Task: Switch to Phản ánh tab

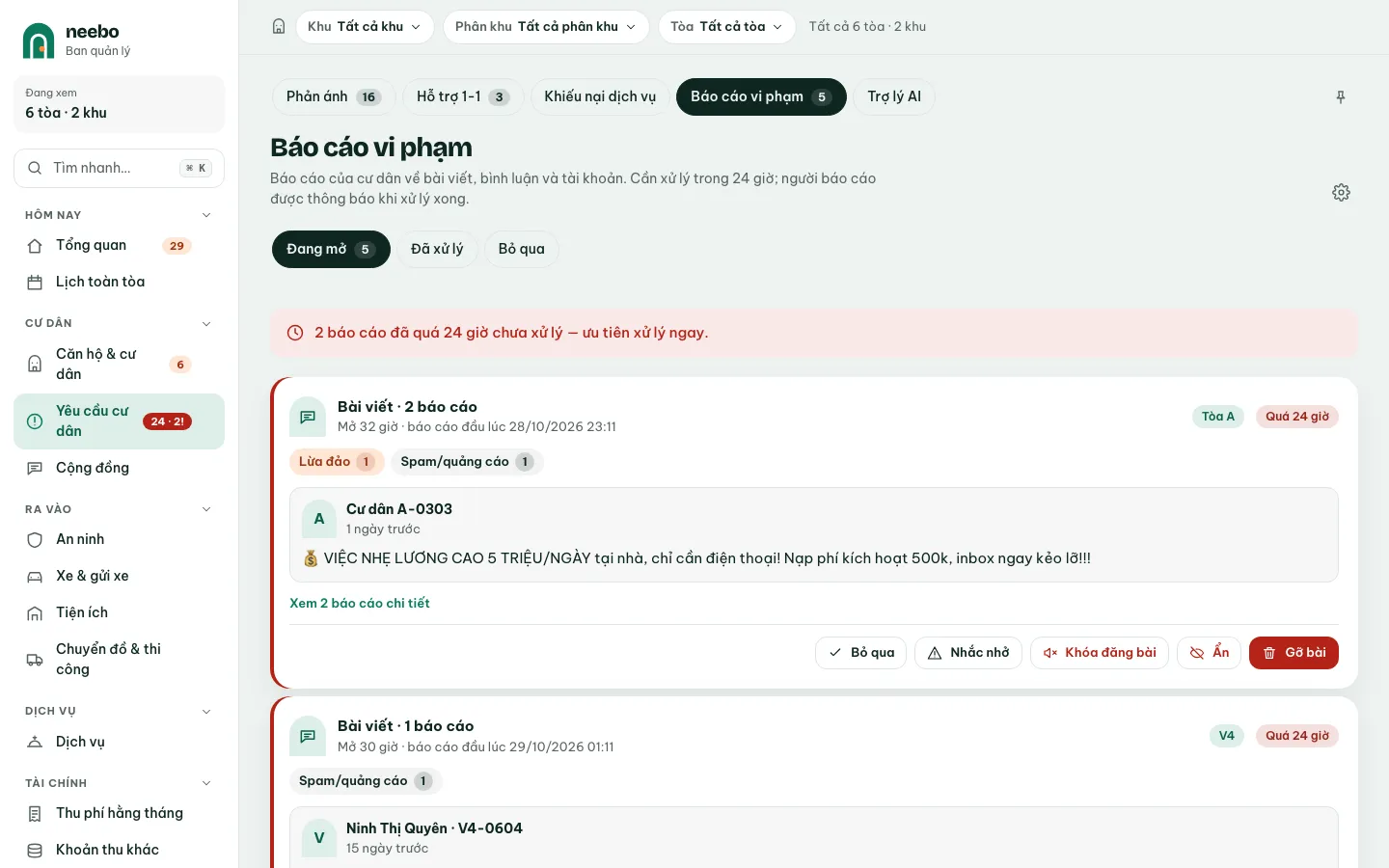Action: pyautogui.click(x=334, y=97)
